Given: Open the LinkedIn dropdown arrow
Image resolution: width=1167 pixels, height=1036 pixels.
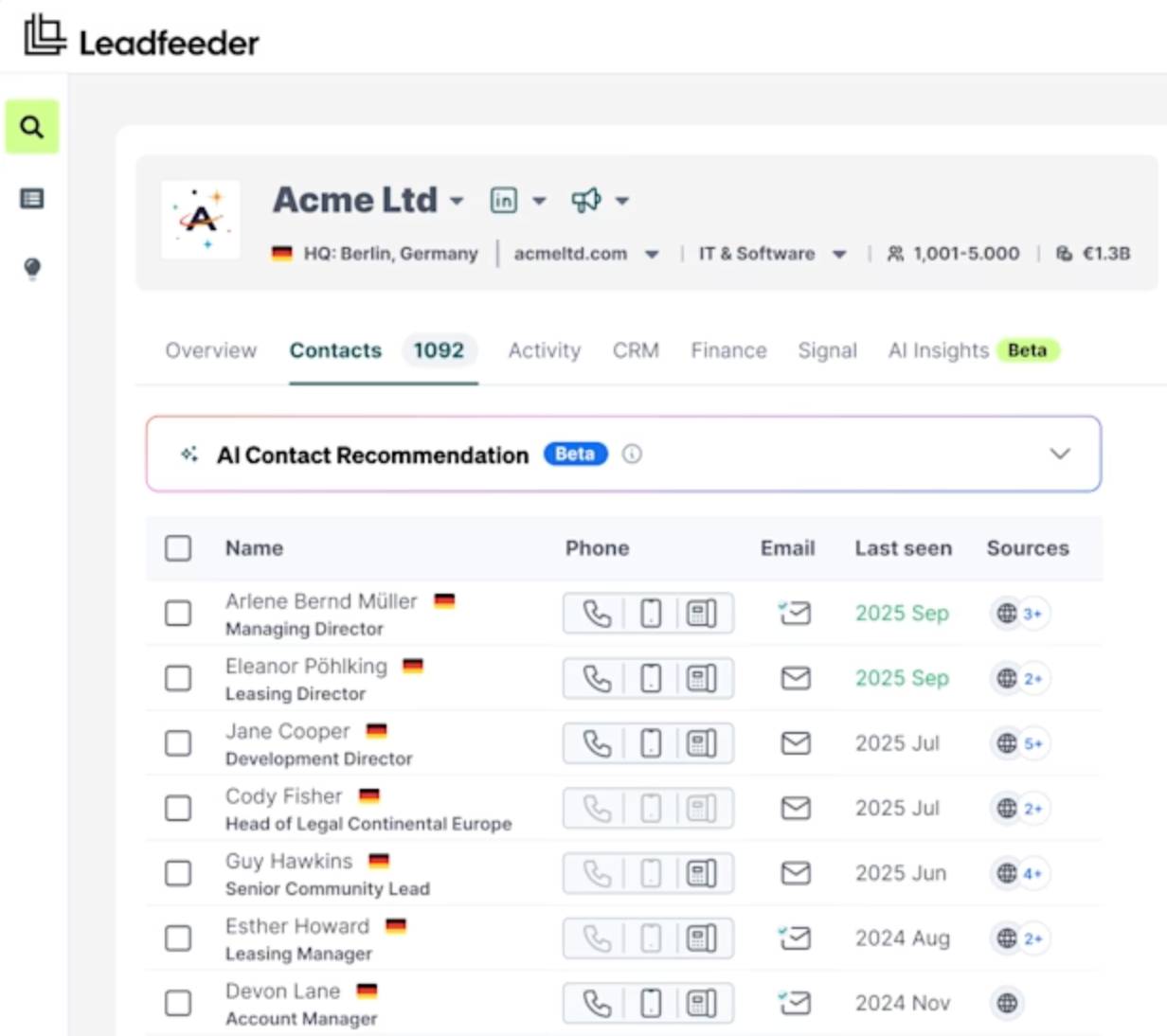Looking at the screenshot, I should (539, 201).
